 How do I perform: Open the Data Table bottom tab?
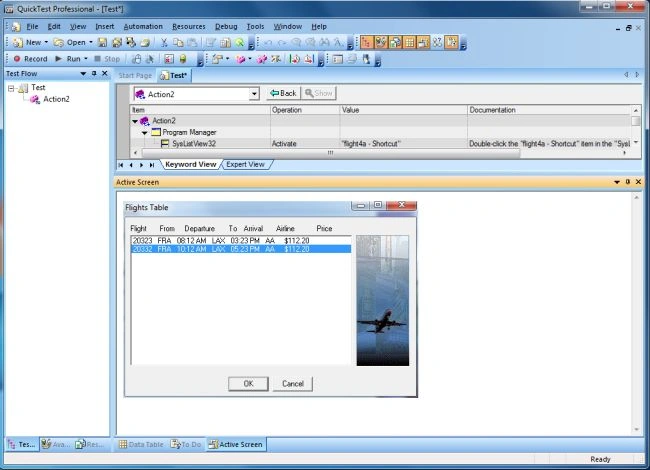pos(141,444)
